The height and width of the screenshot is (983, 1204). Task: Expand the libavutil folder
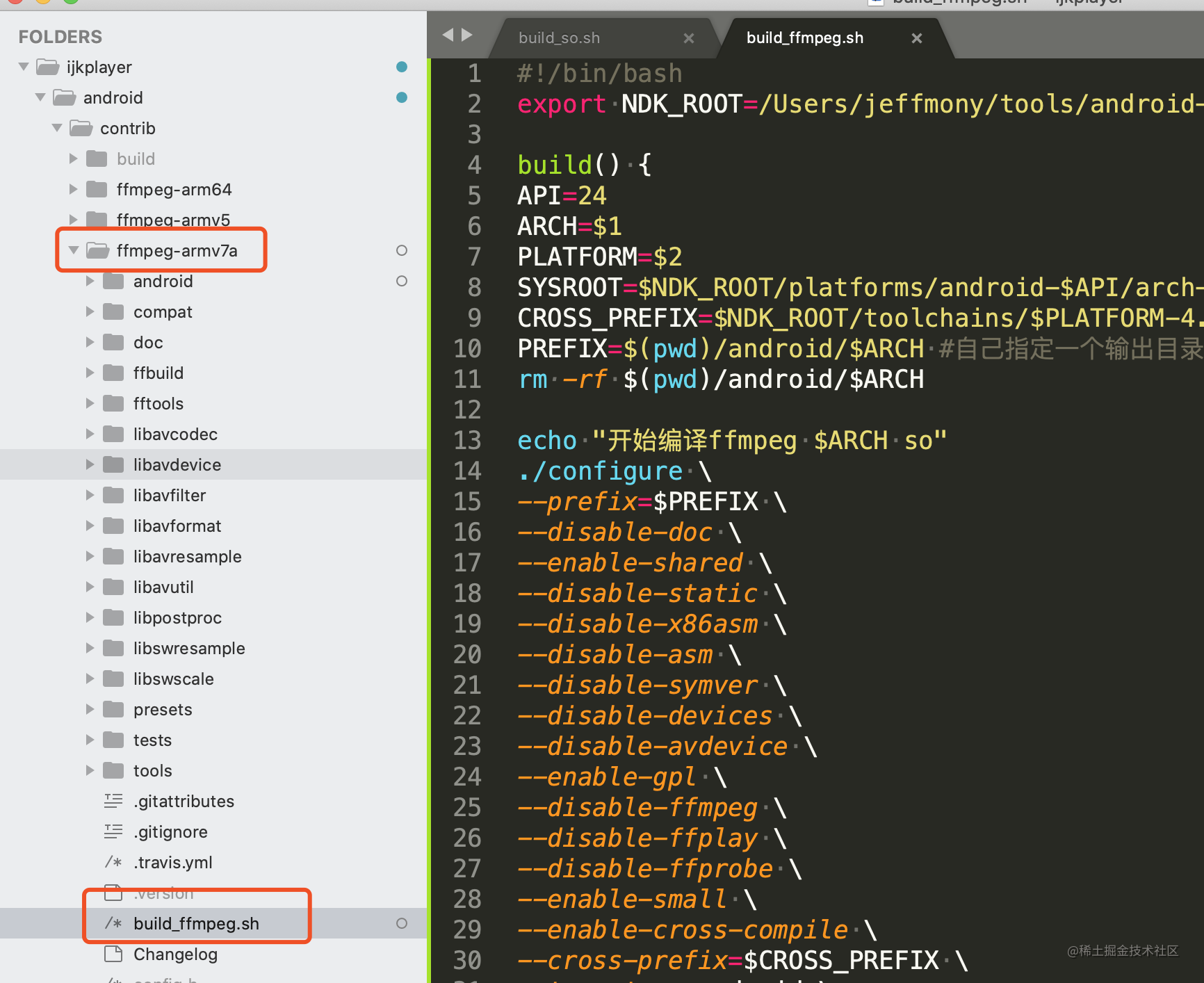(90, 587)
